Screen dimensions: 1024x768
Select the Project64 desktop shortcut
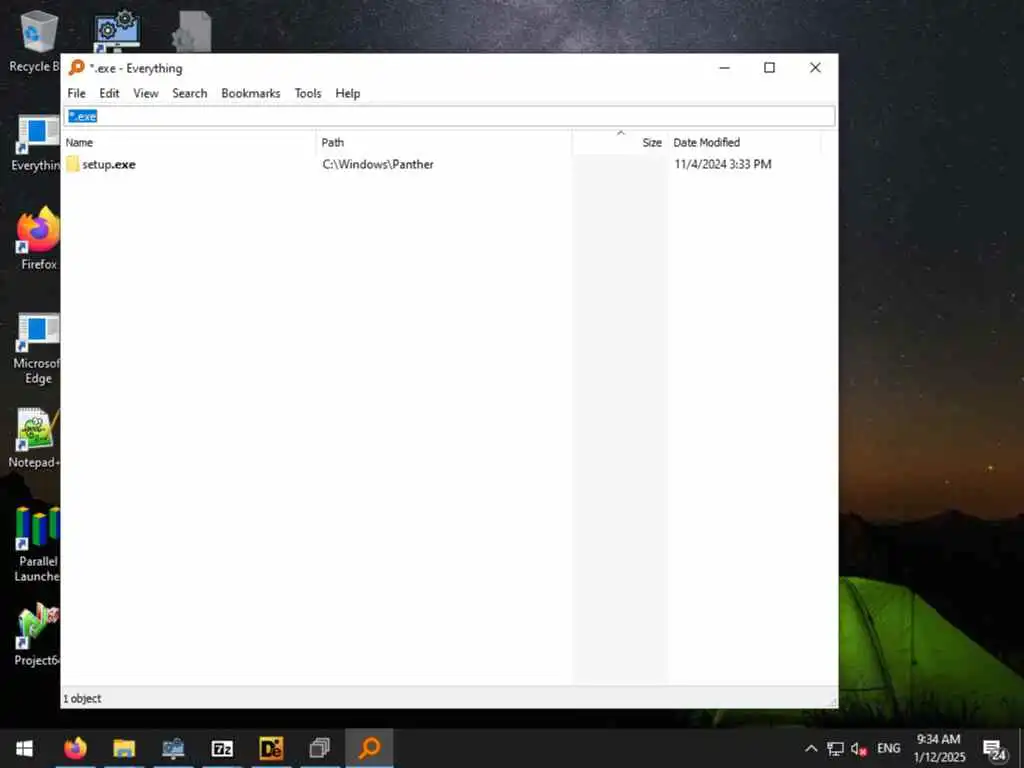[37, 635]
